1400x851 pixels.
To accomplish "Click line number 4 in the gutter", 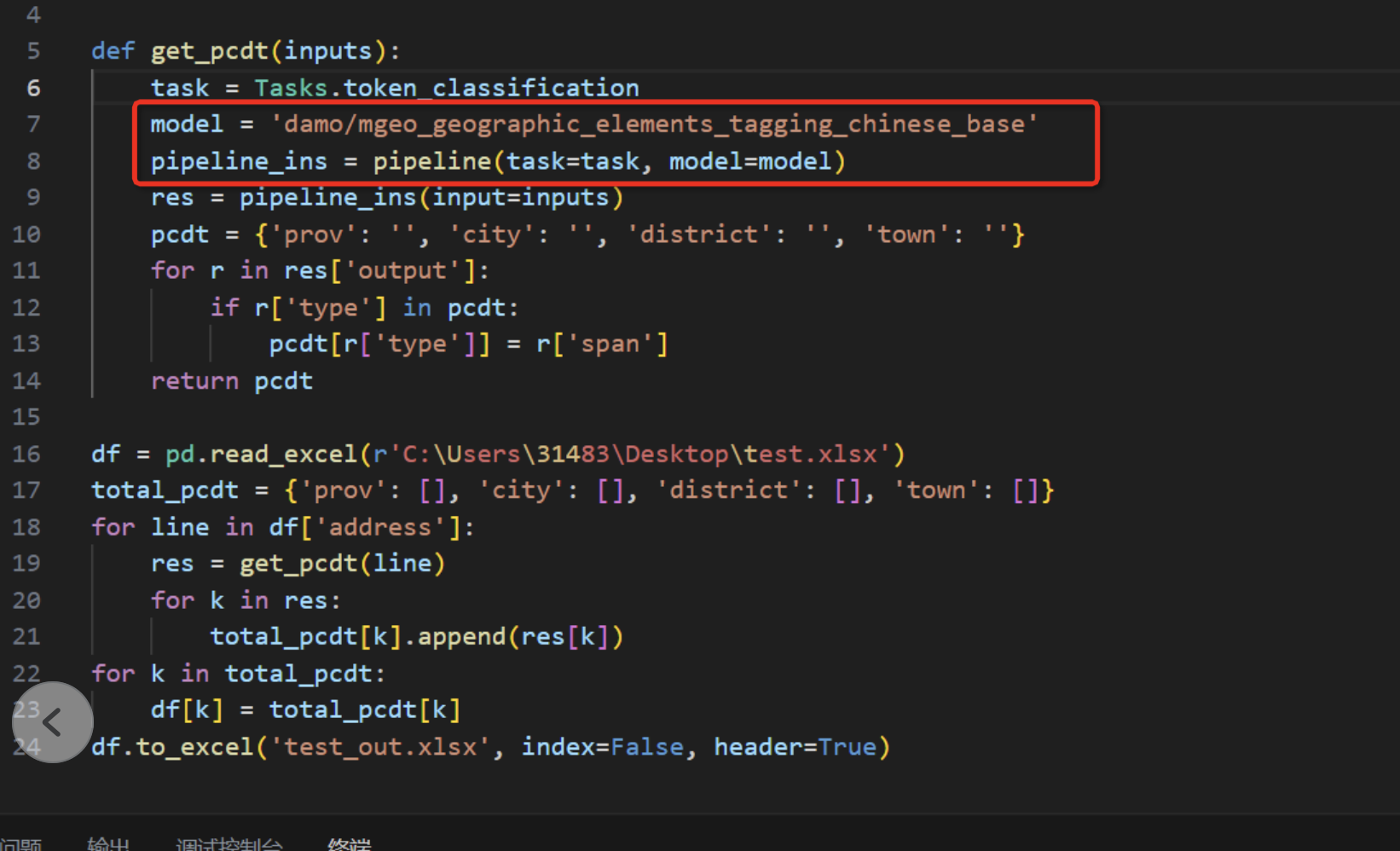I will (x=33, y=14).
